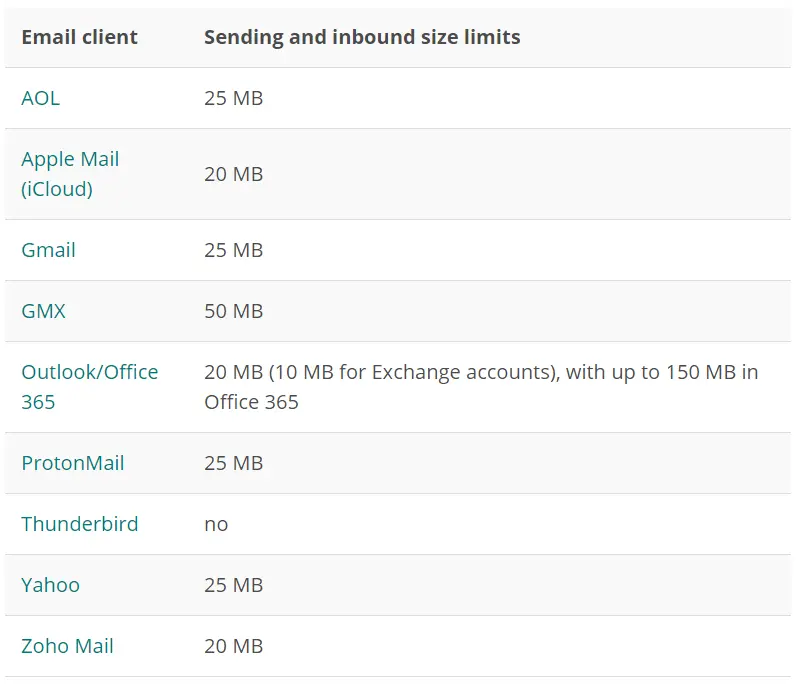Screen dimensions: 799x685
Task: Open the Yahoo link
Action: [x=50, y=585]
